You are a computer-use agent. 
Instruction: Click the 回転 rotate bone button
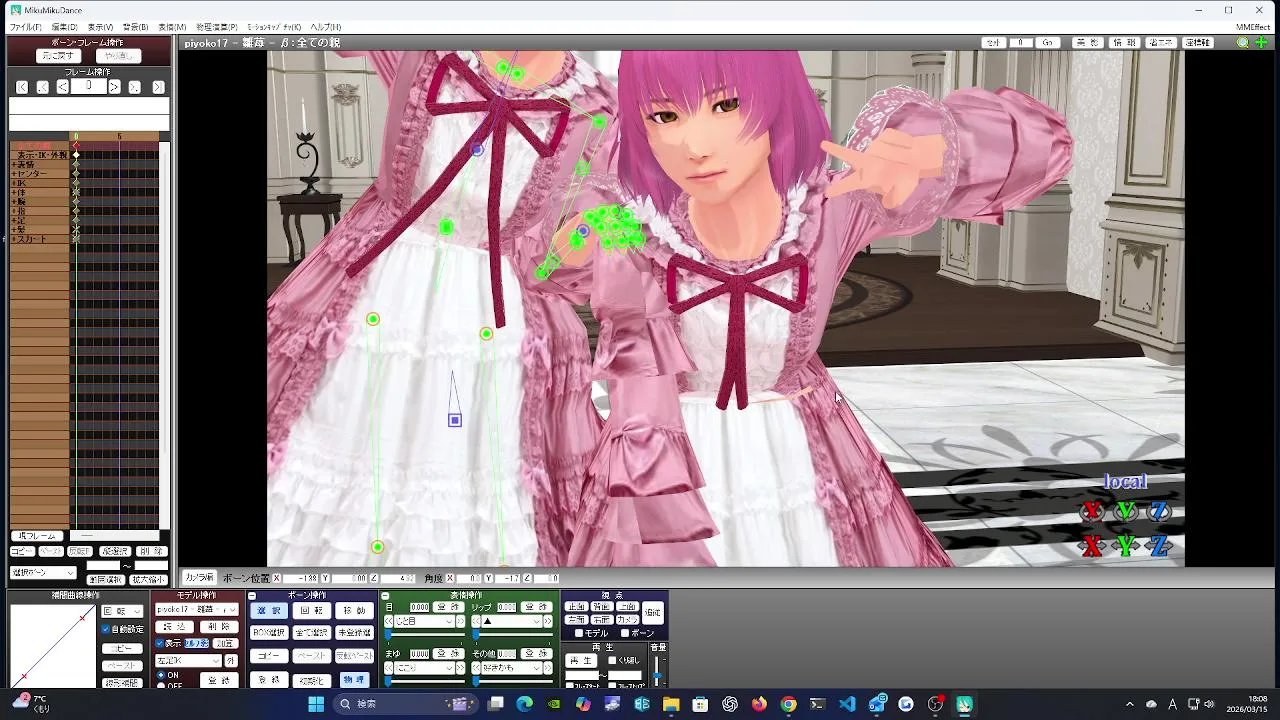tap(312, 610)
